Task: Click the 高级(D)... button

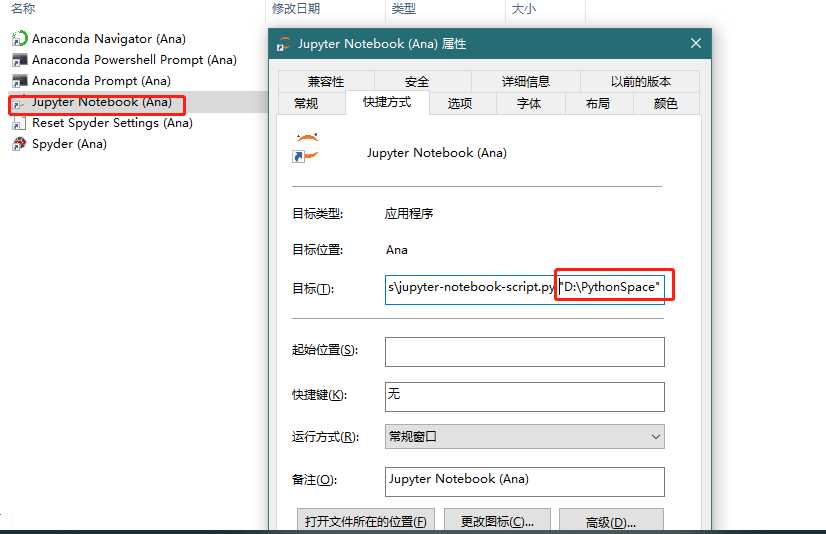Action: (611, 521)
